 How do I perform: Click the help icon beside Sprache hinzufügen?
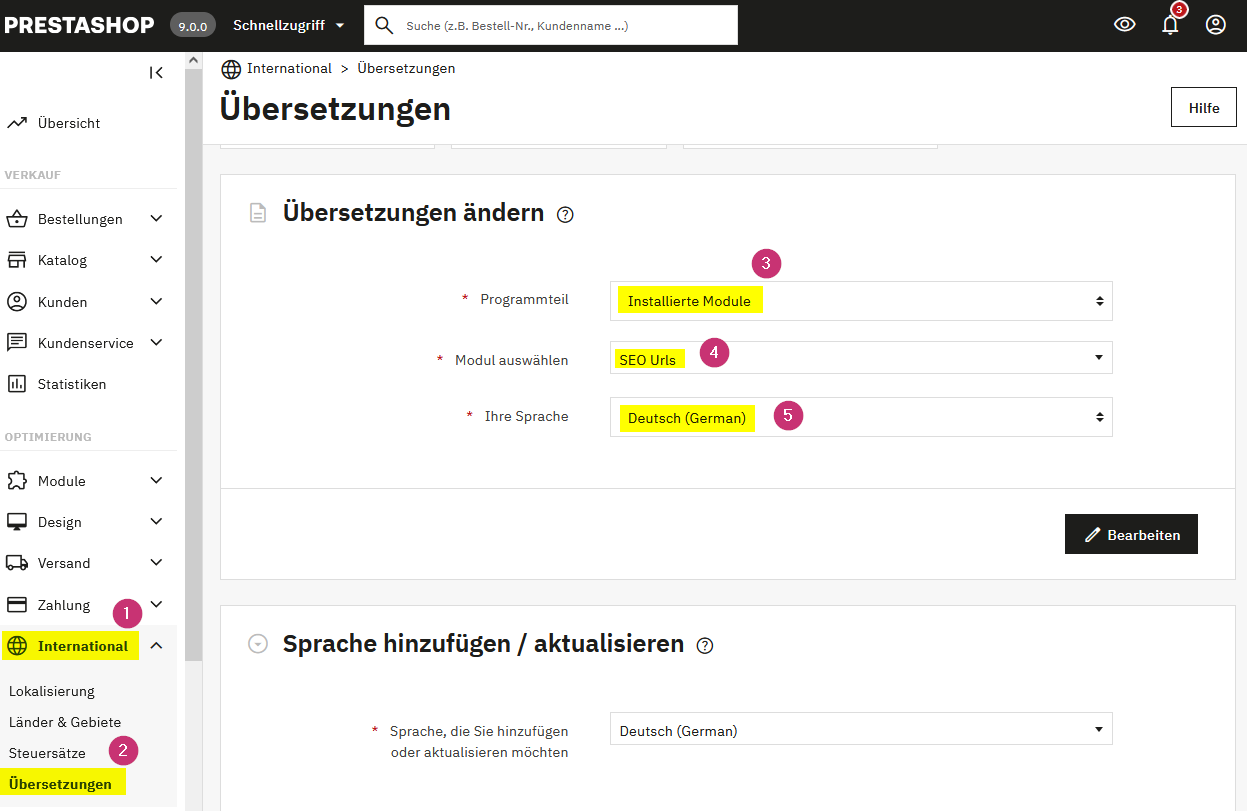click(x=705, y=646)
